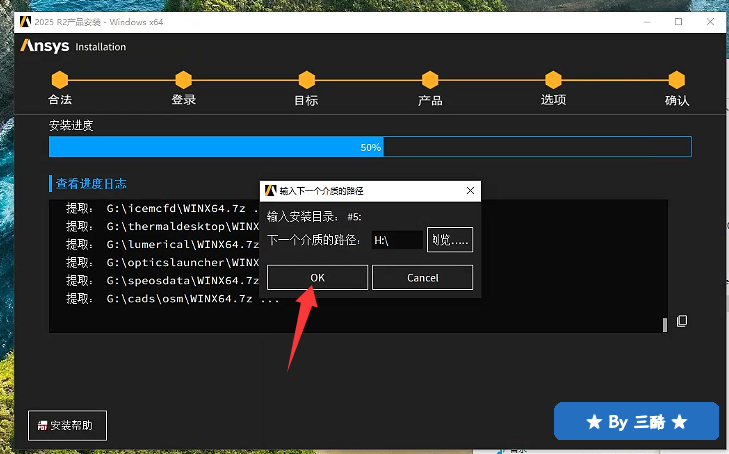Maximize the Ansys installer window

pos(678,22)
